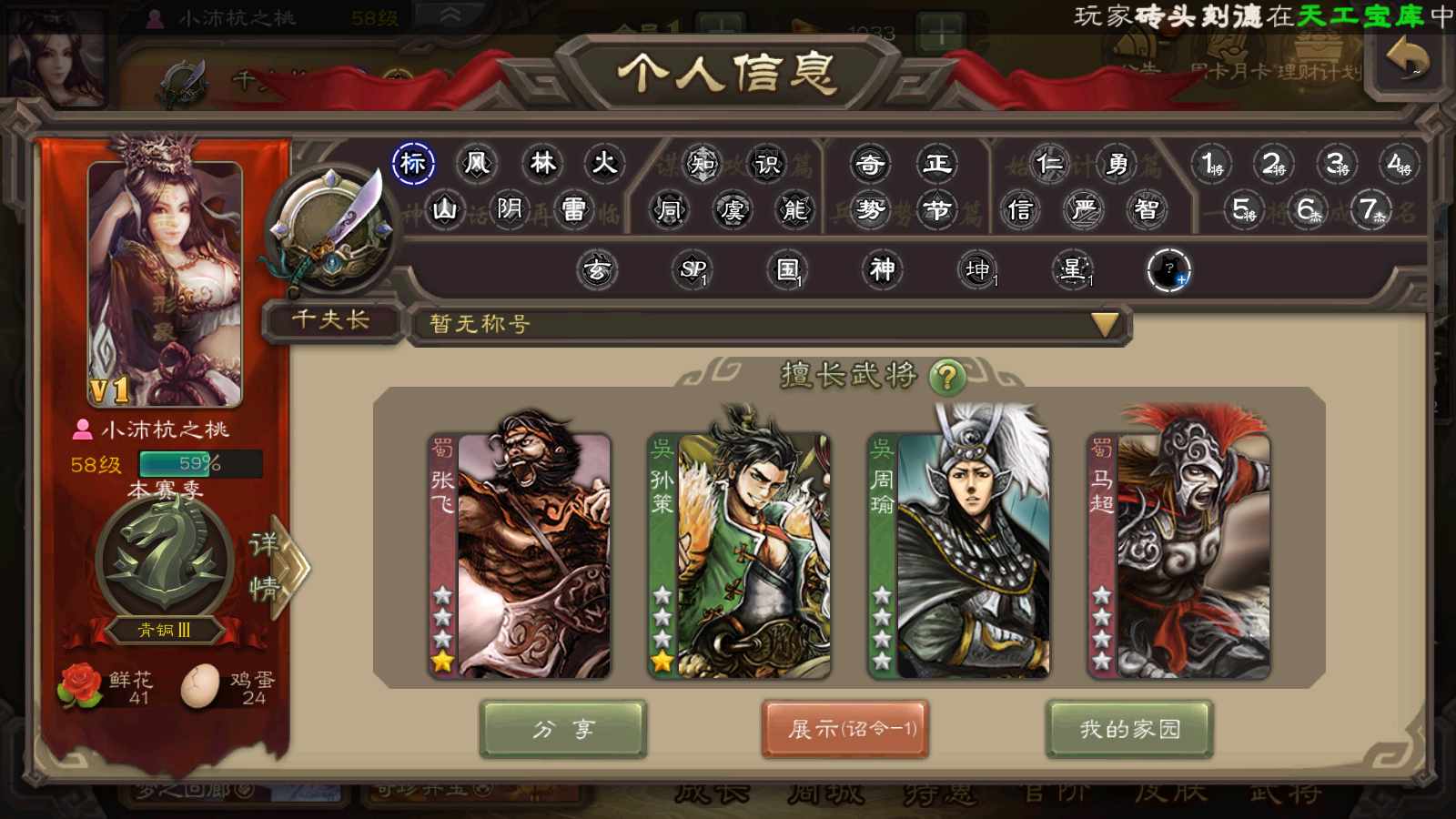The width and height of the screenshot is (1456, 819).
Task: Click the 59% experience progress bar
Action: (200, 464)
